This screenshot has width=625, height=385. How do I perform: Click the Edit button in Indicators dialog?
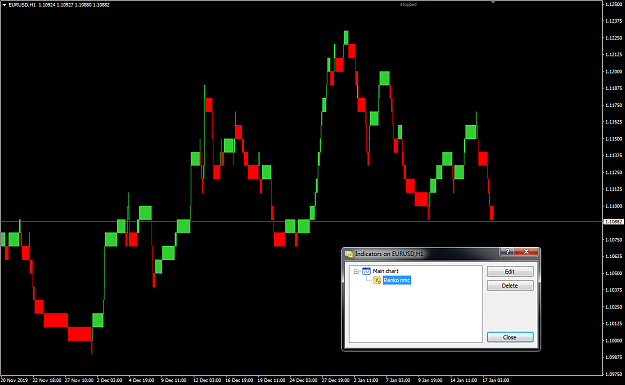510,271
